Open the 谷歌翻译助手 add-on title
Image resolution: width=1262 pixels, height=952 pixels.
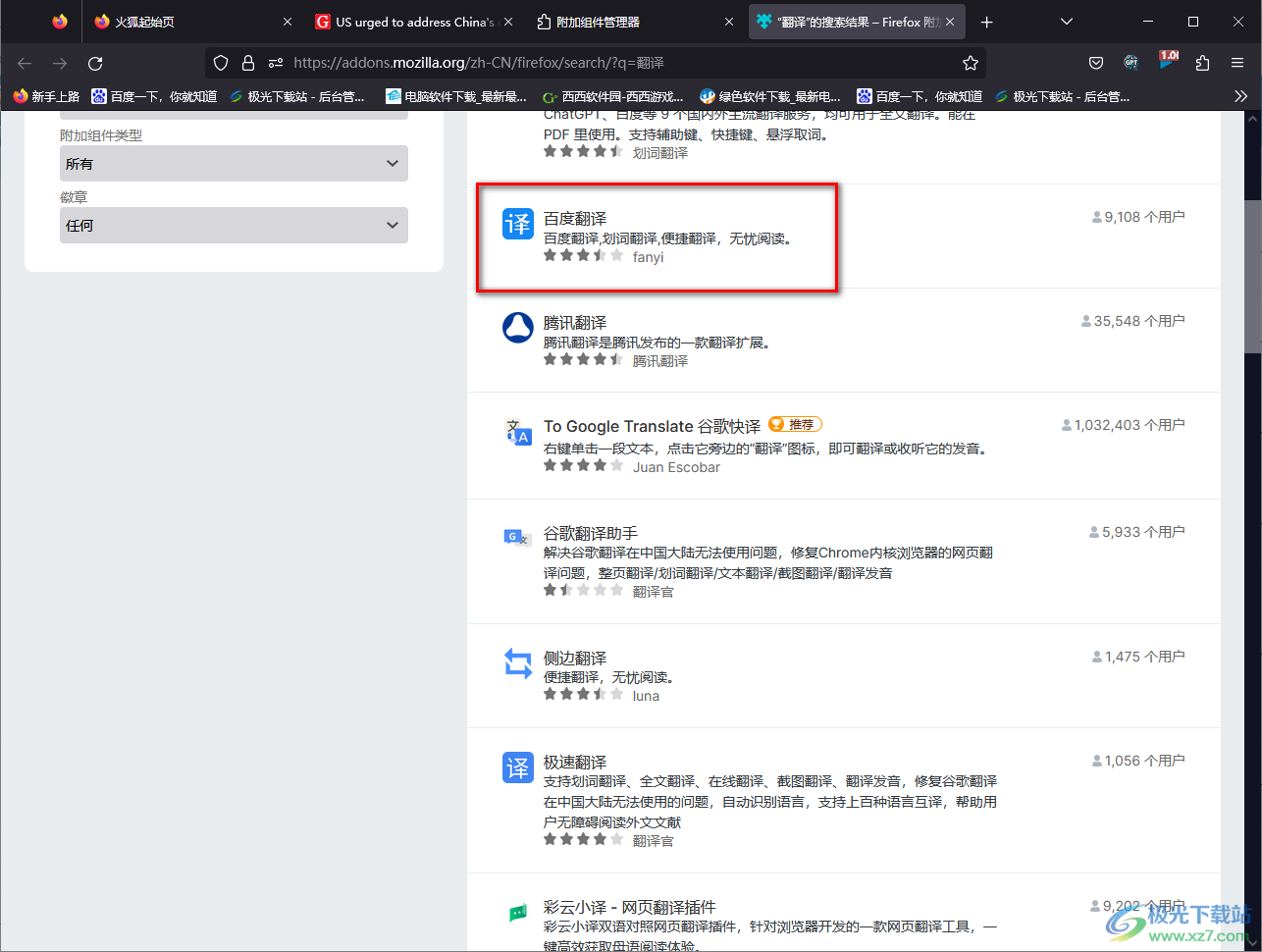pos(591,533)
